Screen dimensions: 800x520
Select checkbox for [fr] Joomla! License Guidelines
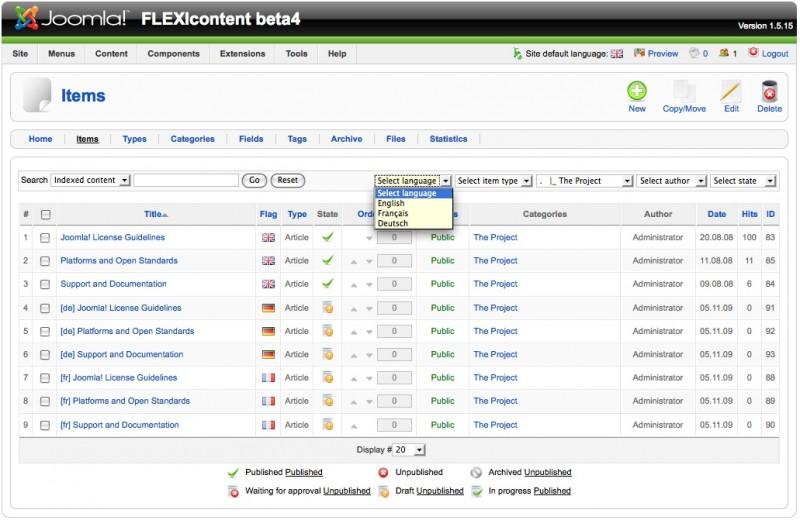point(45,378)
